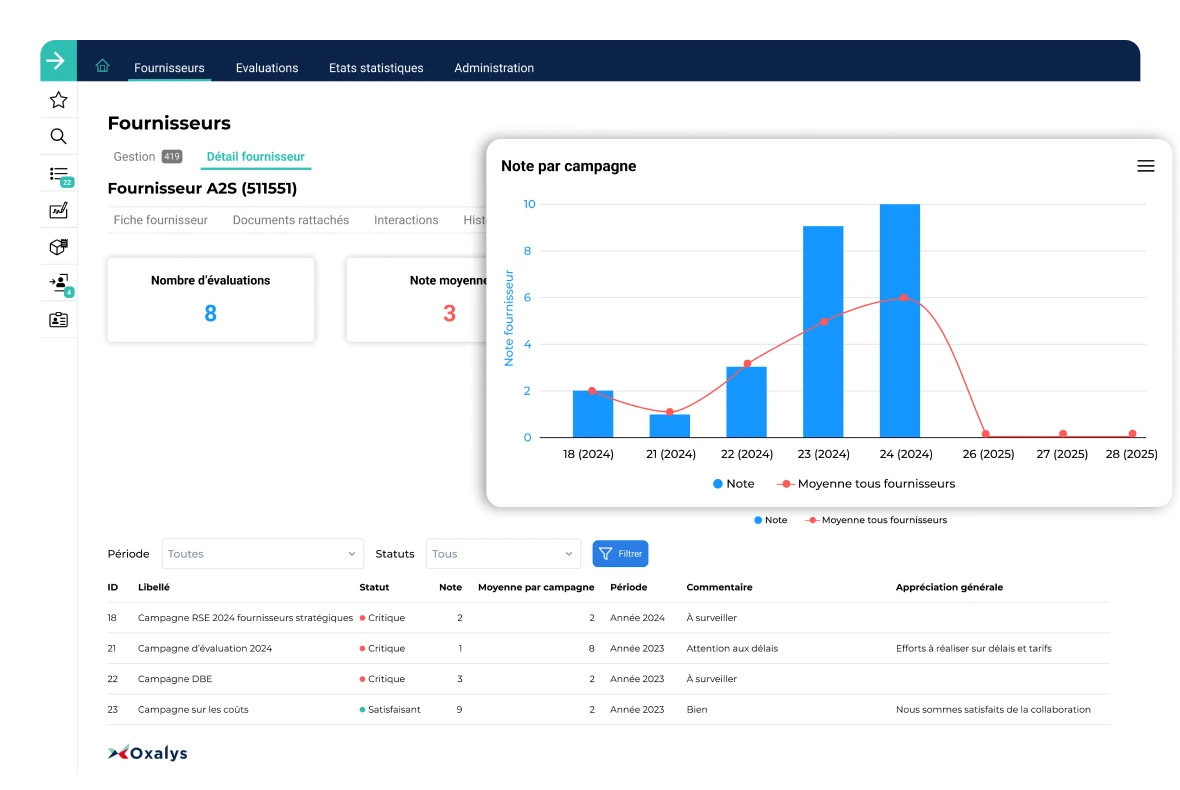
Task: Select the Documents rattachés tab
Action: [x=291, y=220]
